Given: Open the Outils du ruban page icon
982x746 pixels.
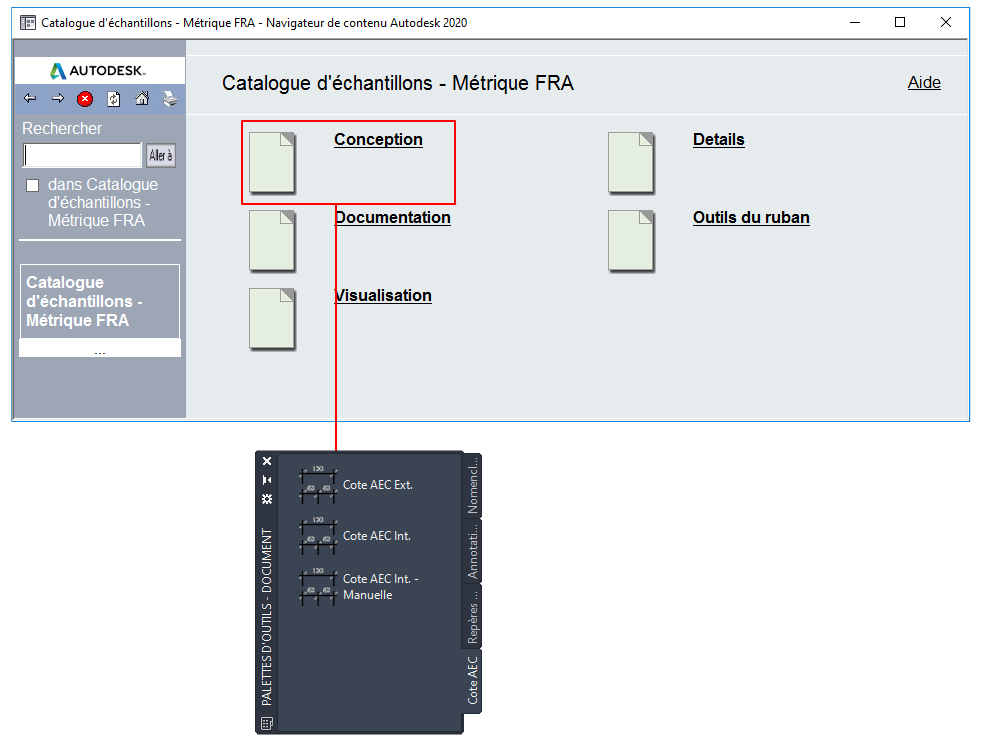Looking at the screenshot, I should tap(631, 241).
